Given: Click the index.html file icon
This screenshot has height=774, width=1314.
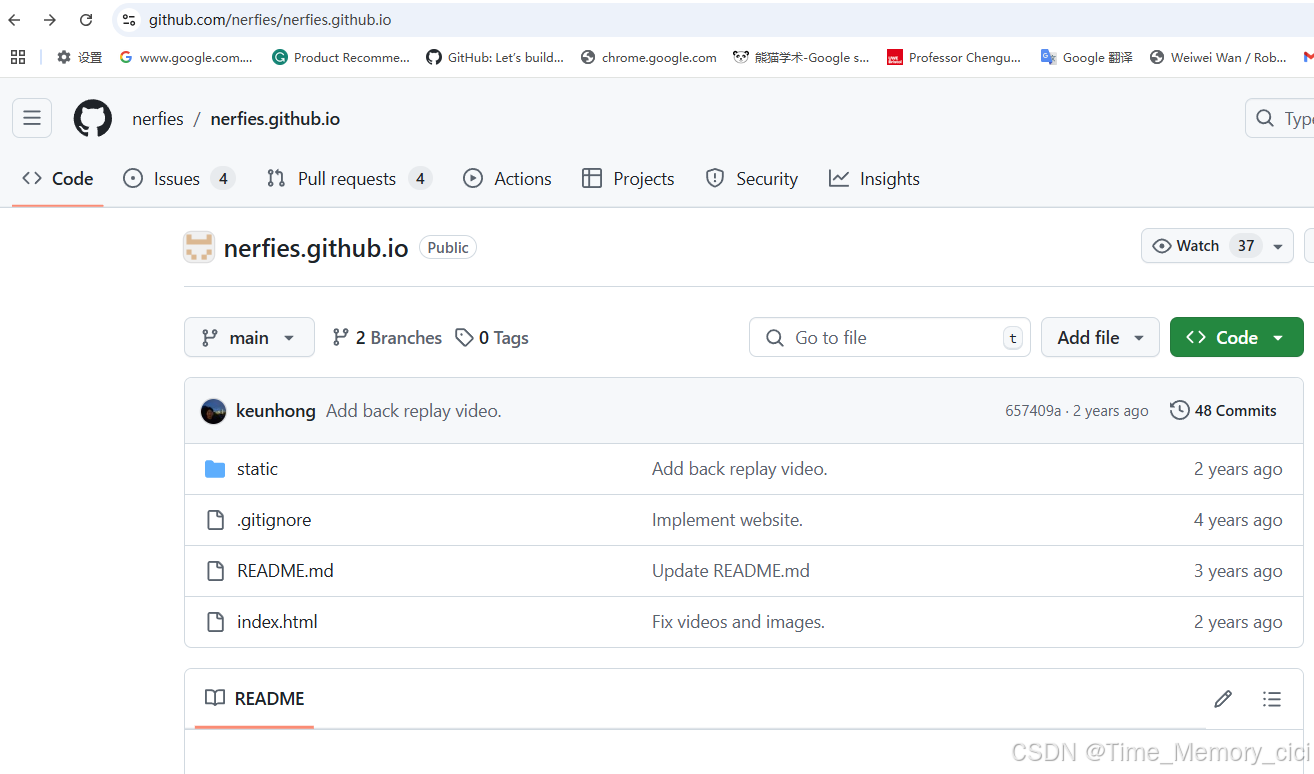Looking at the screenshot, I should (x=215, y=622).
